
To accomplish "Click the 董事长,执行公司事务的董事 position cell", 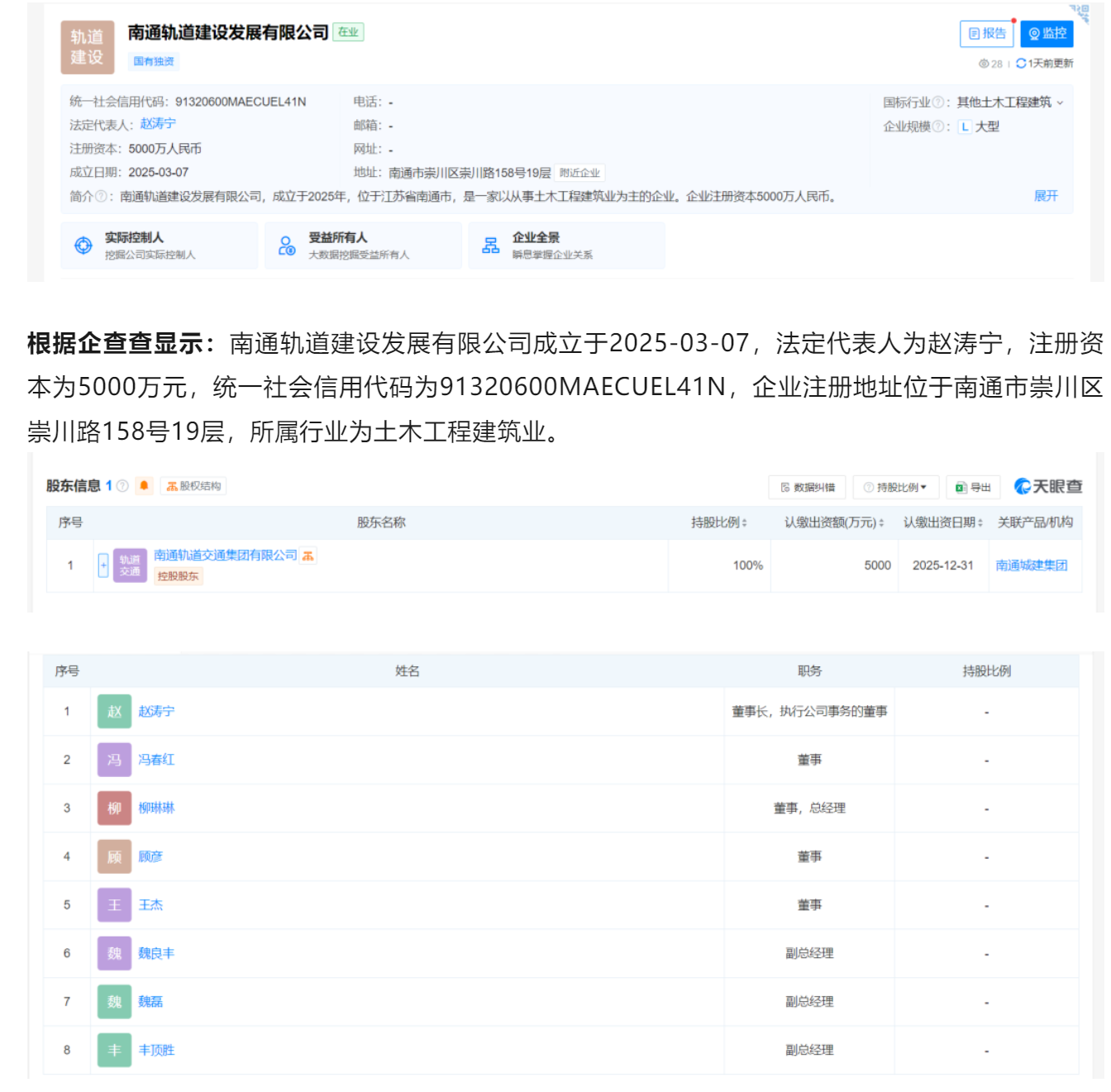I will pyautogui.click(x=809, y=711).
